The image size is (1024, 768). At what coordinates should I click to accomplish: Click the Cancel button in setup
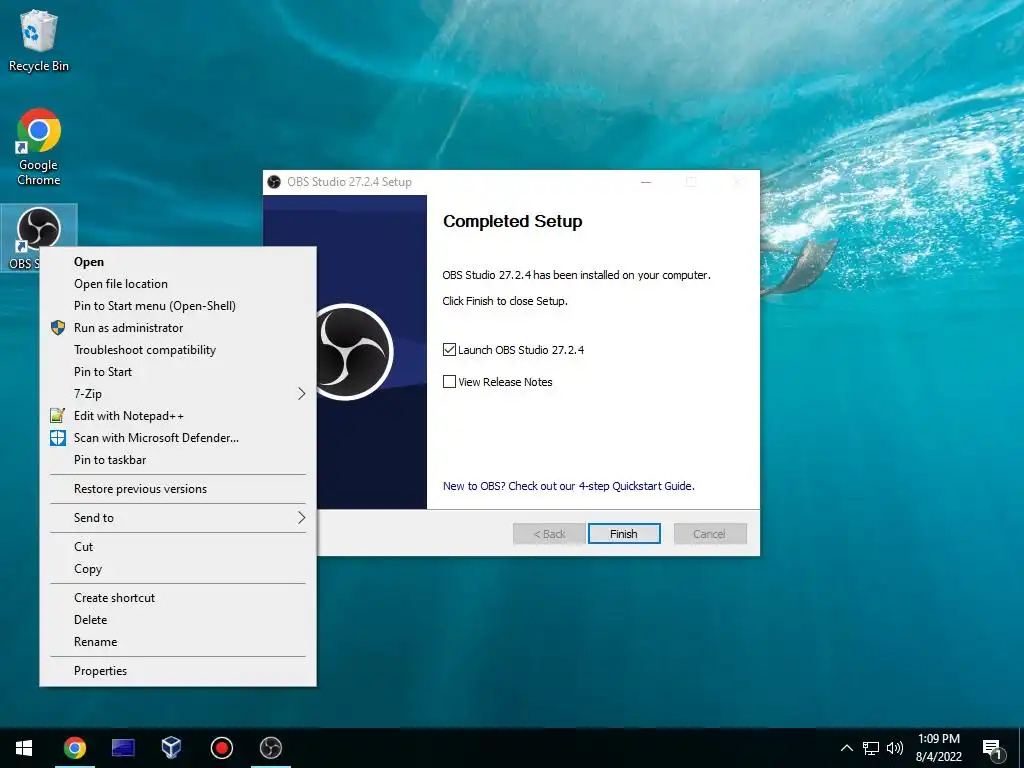tap(710, 534)
